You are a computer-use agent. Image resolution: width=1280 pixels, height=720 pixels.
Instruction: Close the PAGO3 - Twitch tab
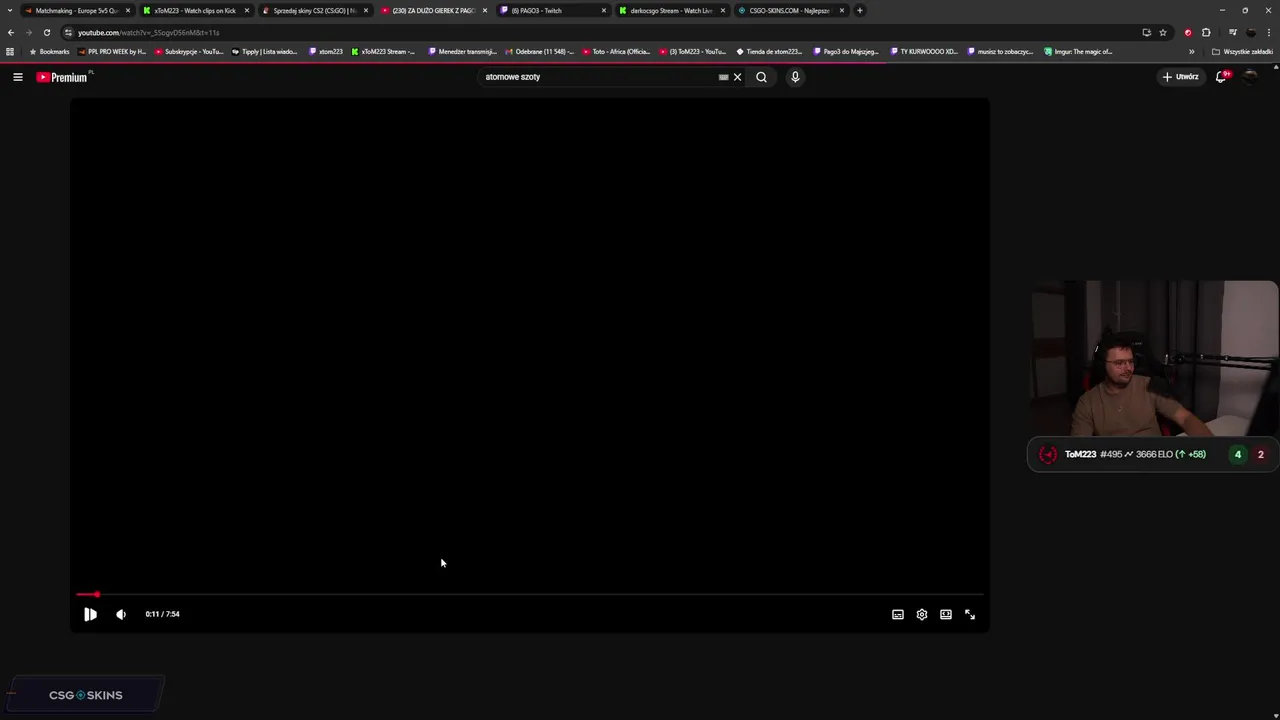click(x=604, y=10)
